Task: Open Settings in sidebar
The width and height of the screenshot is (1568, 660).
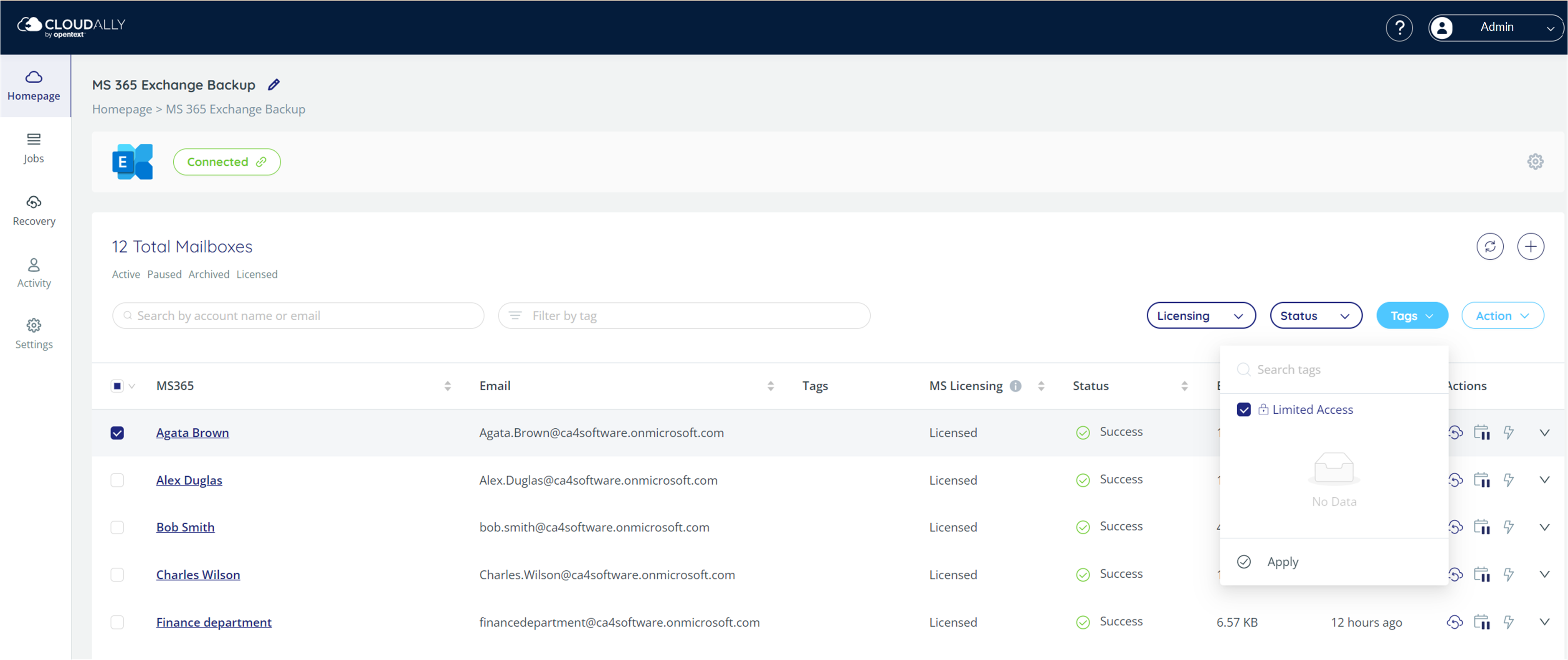Action: [x=34, y=334]
